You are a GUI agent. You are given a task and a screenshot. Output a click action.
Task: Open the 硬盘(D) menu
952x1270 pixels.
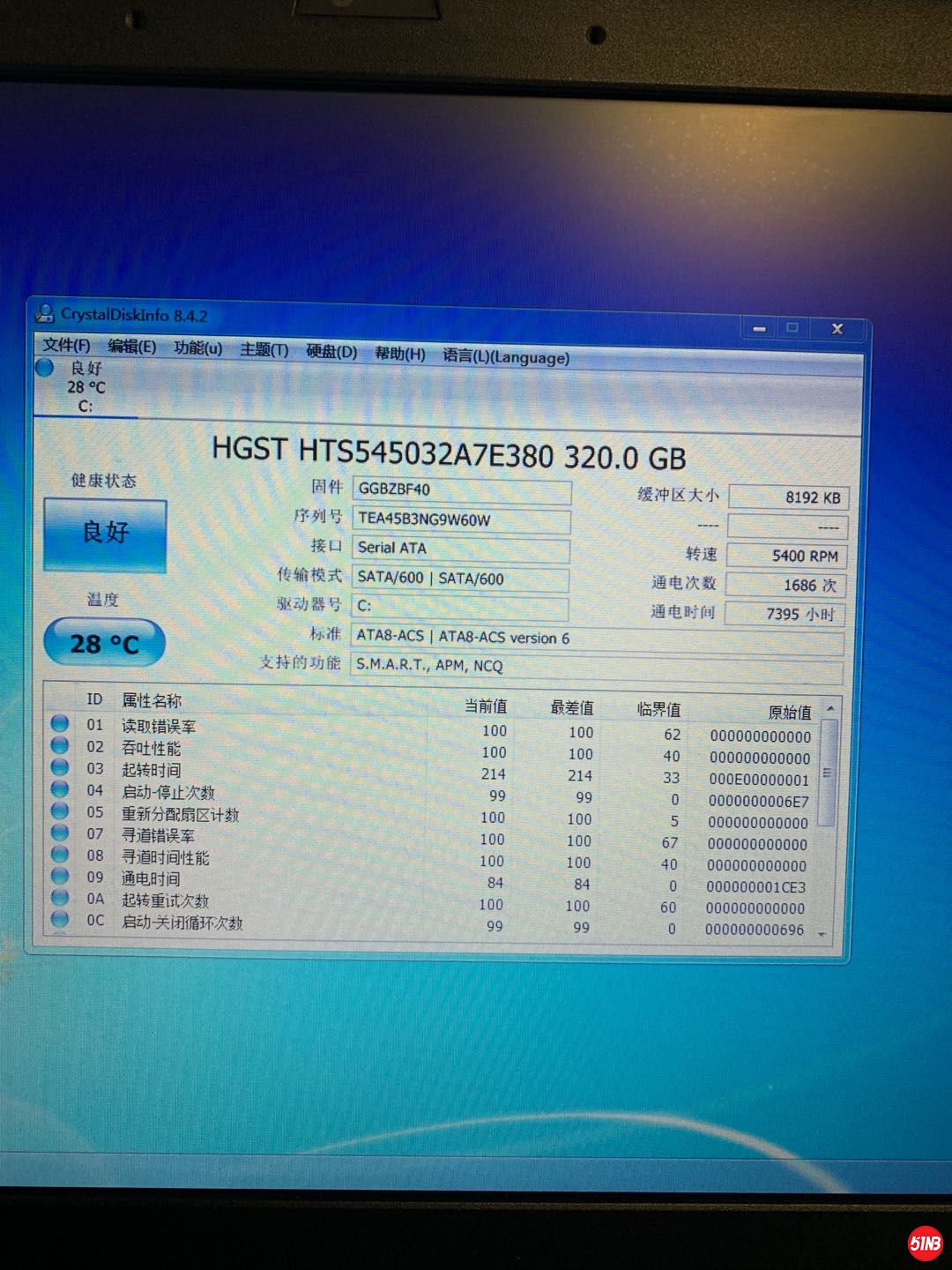tap(331, 351)
